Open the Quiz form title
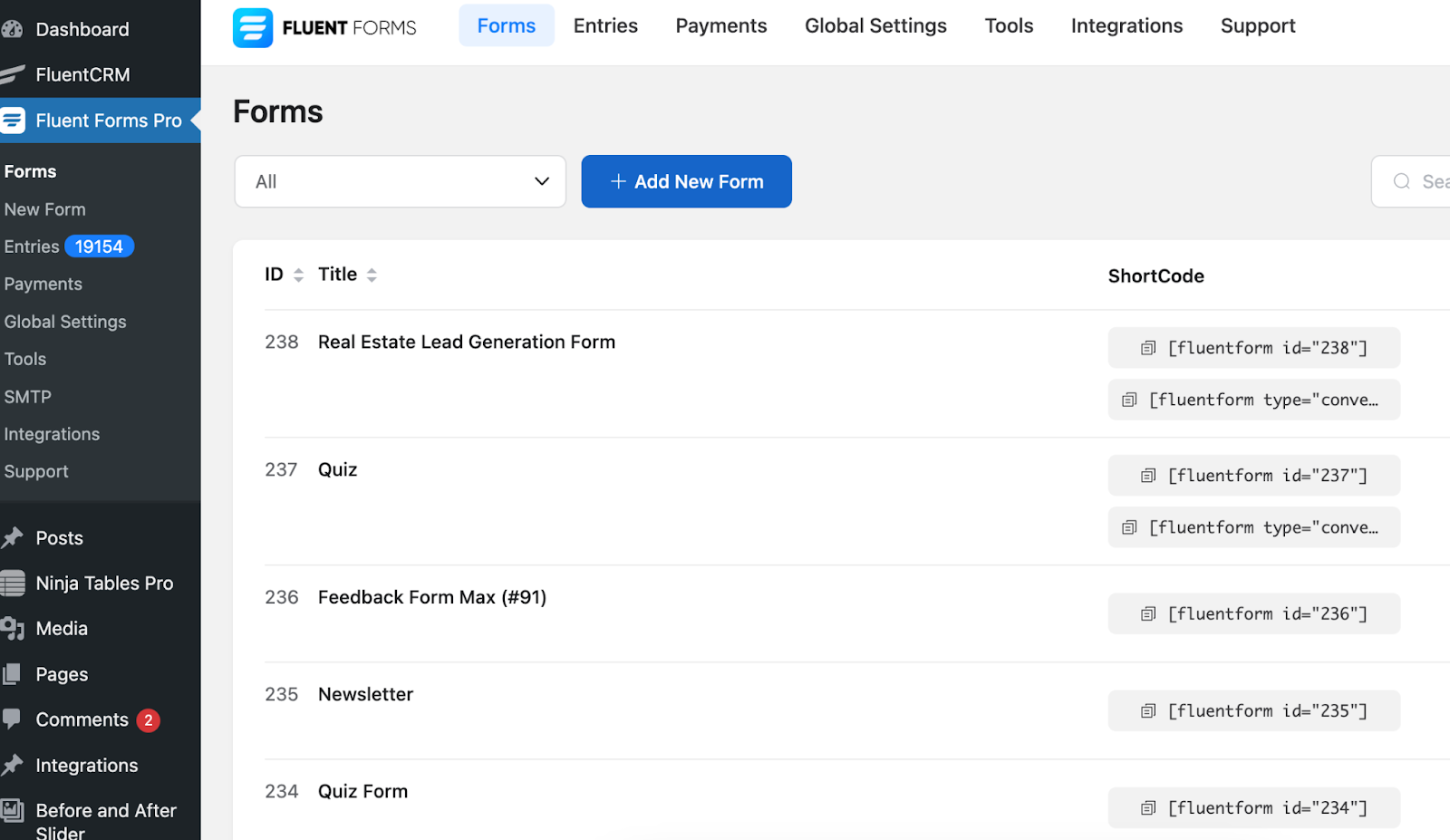The width and height of the screenshot is (1450, 840). (x=338, y=469)
